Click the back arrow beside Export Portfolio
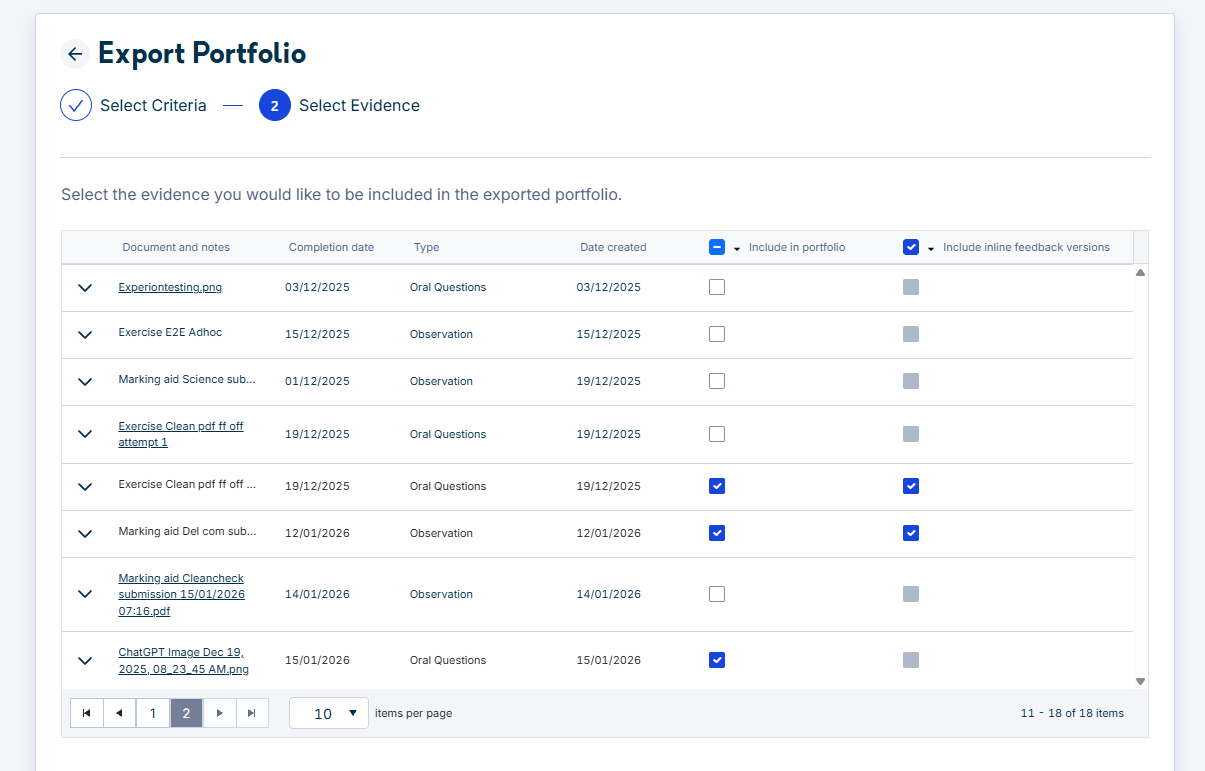Screen dimensions: 1205x771 [x=75, y=54]
